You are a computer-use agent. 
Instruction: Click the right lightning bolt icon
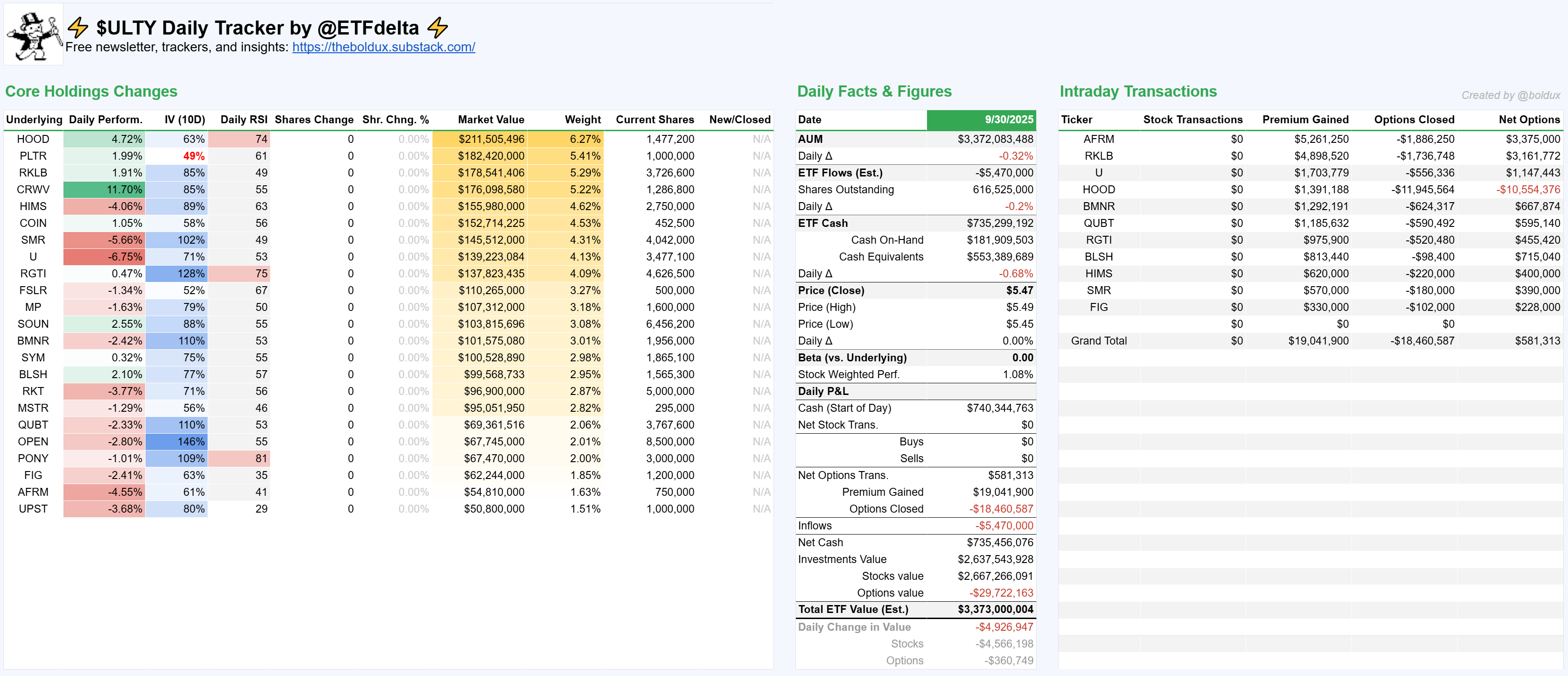[x=437, y=28]
